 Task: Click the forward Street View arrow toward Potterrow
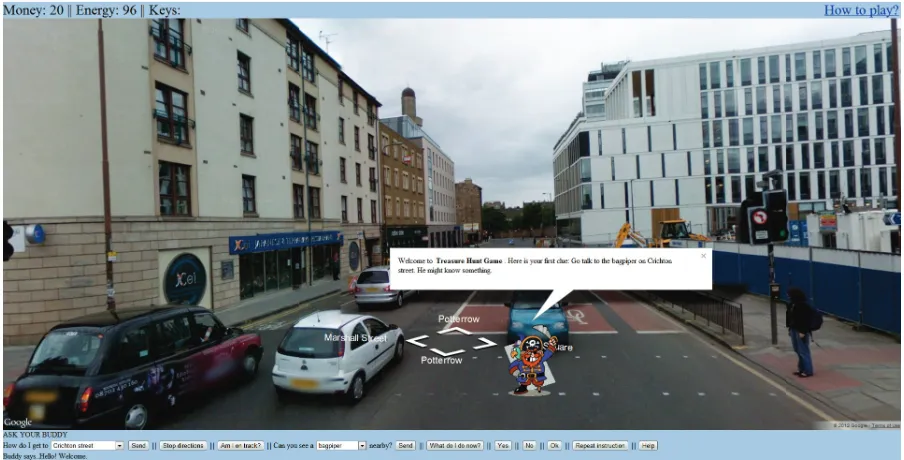point(454,330)
